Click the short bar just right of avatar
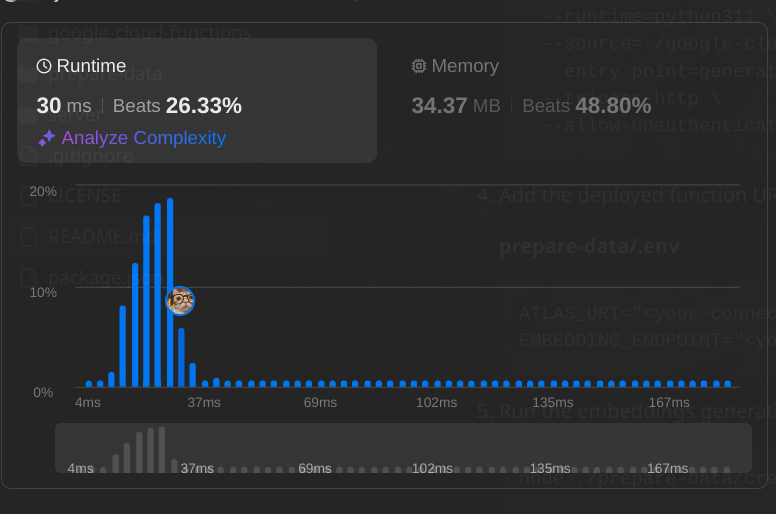776x514 pixels. 181,357
